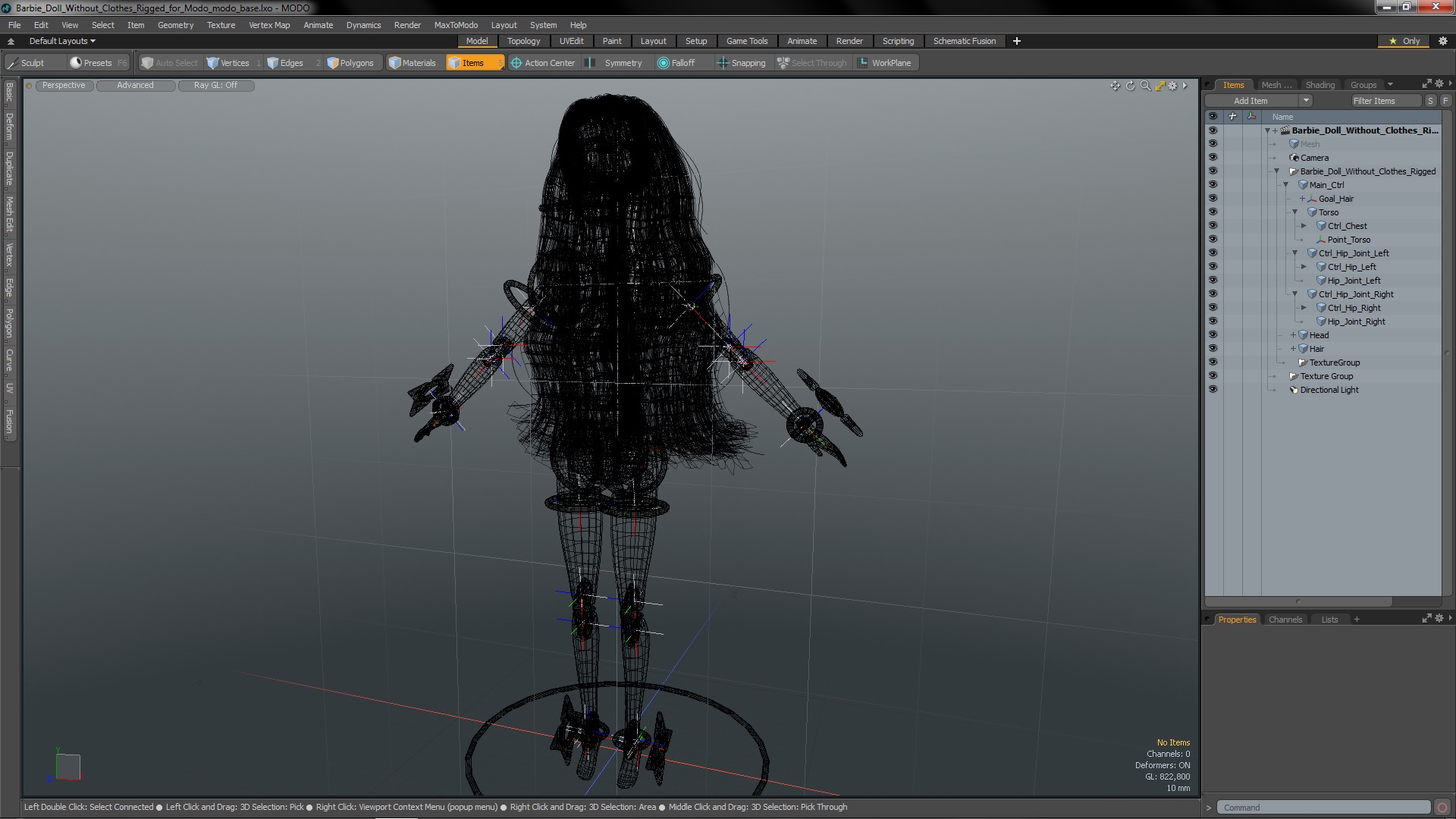
Task: Toggle Snapping
Action: 742,63
